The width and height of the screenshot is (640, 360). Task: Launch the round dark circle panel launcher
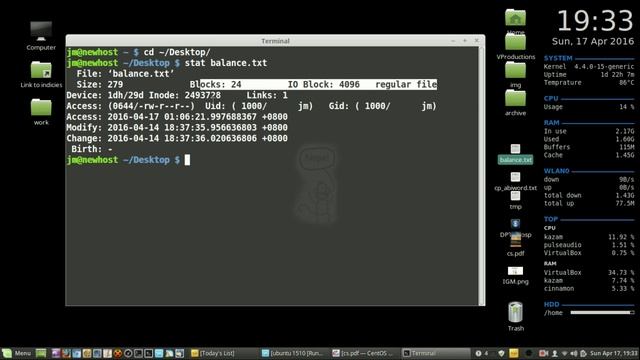(x=128, y=353)
